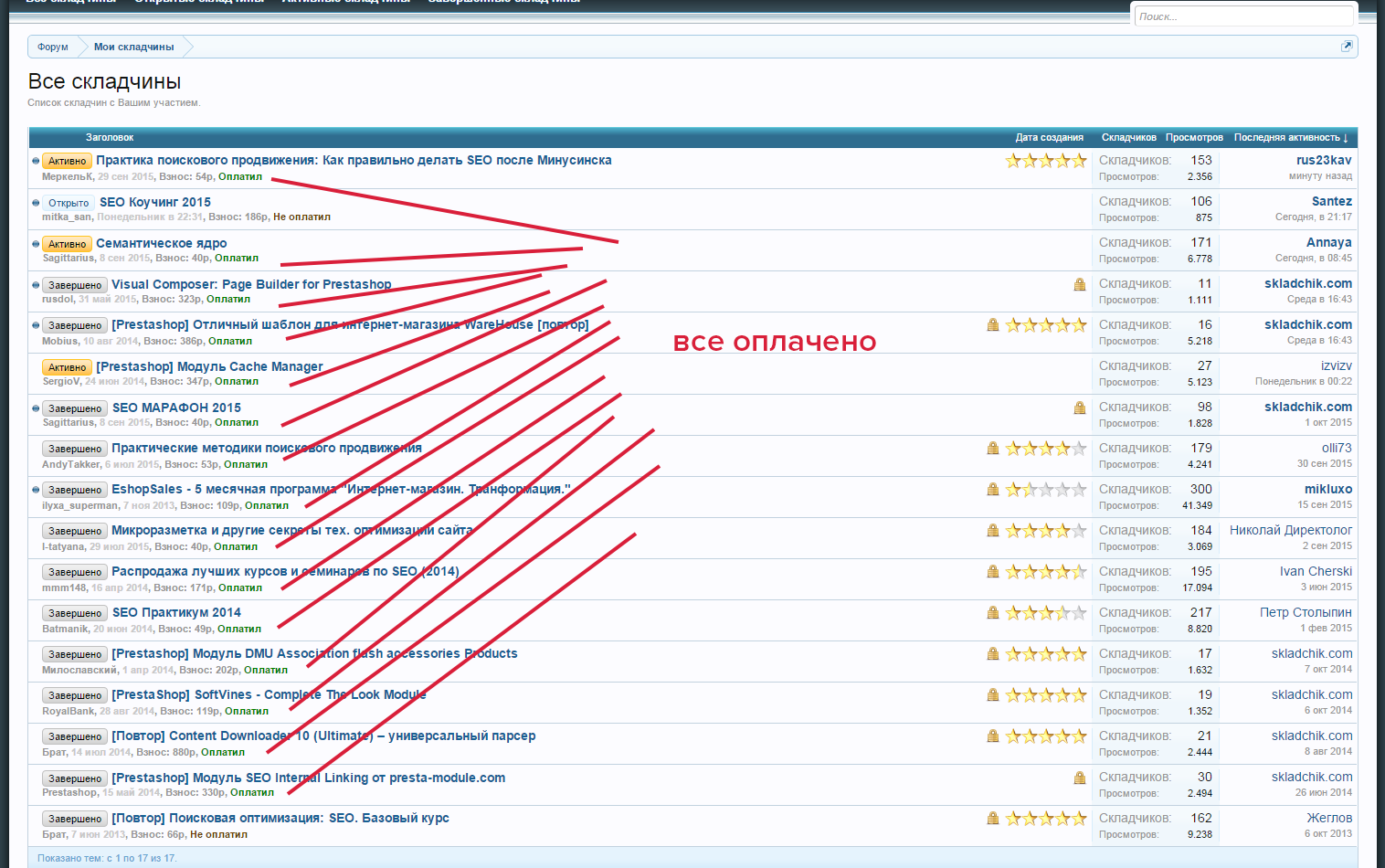Click lock icon on Распродажа лучших курсов row
The image size is (1385, 868).
click(x=993, y=571)
